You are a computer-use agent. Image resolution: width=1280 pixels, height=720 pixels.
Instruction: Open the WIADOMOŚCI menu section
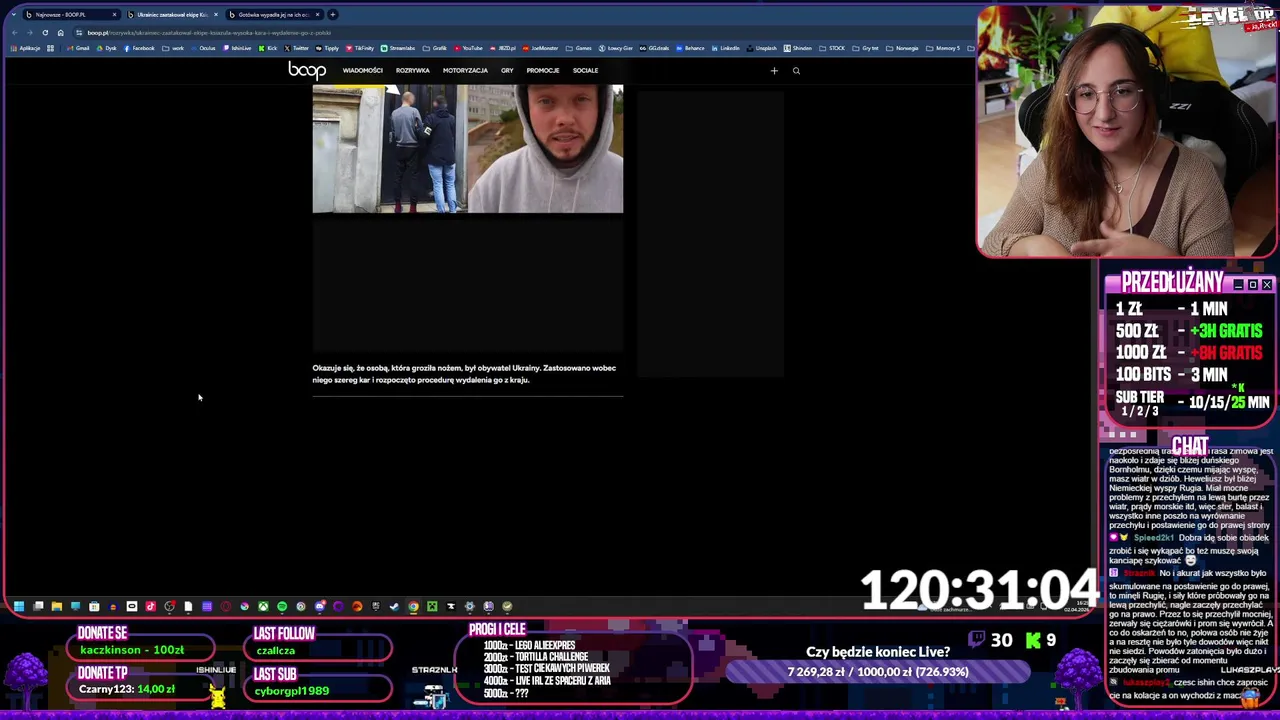point(362,70)
